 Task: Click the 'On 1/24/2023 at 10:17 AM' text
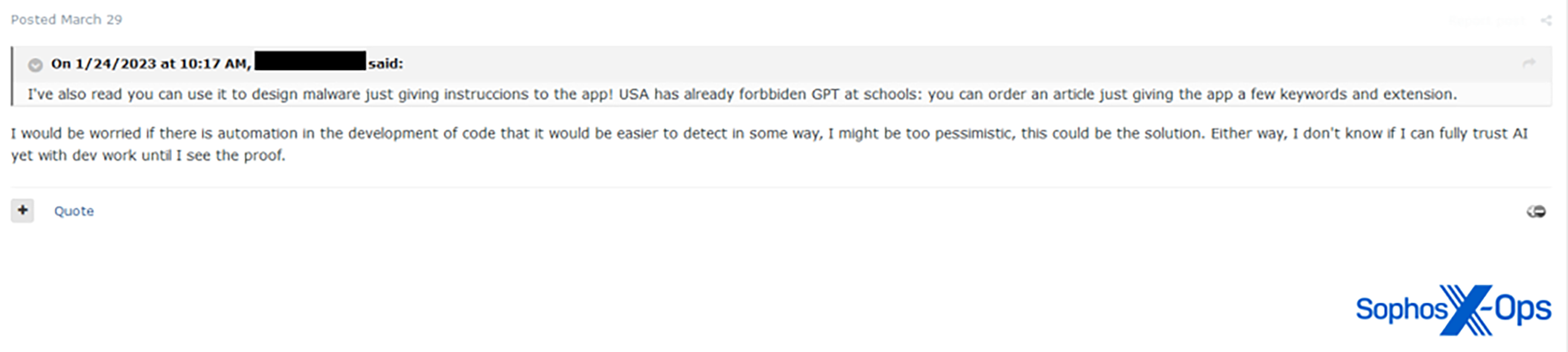click(150, 64)
